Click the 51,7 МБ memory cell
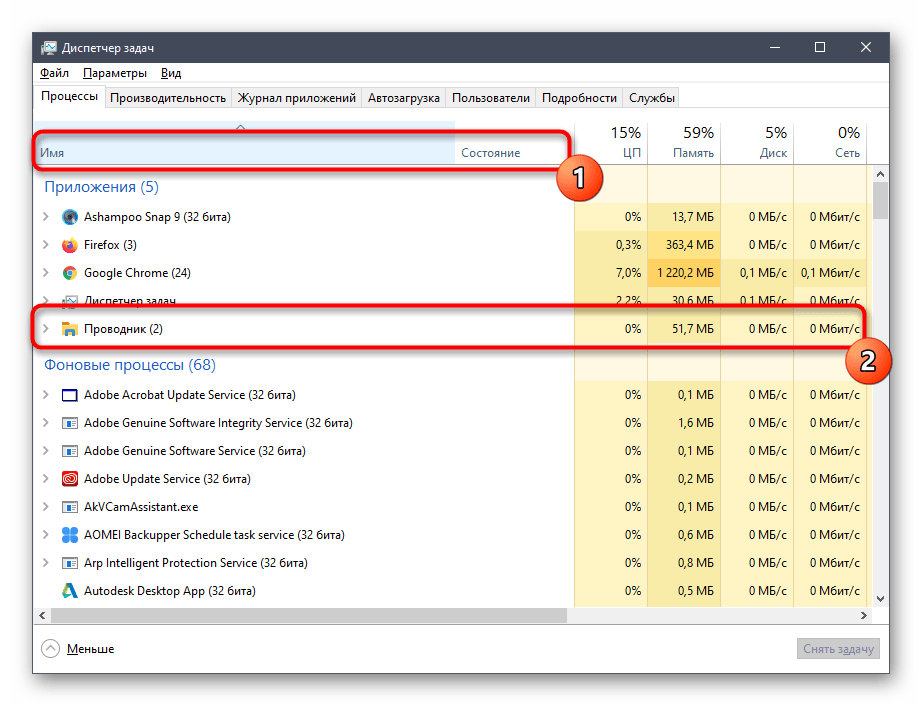The height and width of the screenshot is (706, 922). point(684,329)
